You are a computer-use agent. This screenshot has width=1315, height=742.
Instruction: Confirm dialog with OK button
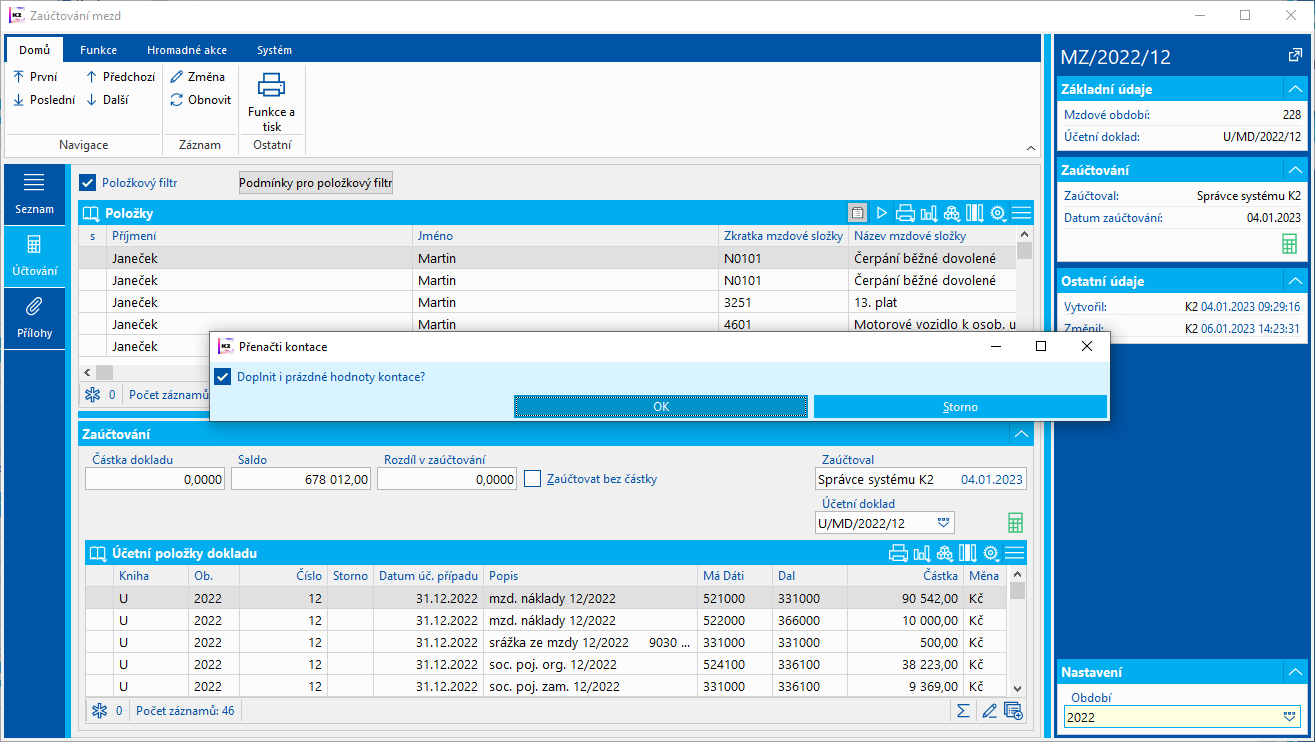(x=661, y=407)
